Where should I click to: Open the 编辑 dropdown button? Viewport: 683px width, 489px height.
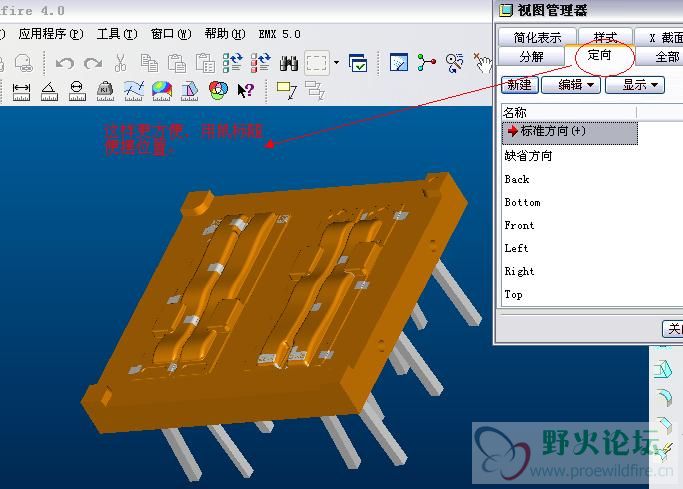pyautogui.click(x=571, y=85)
